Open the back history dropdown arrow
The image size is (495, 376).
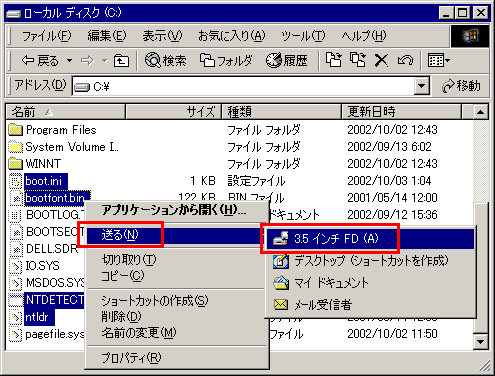click(69, 61)
